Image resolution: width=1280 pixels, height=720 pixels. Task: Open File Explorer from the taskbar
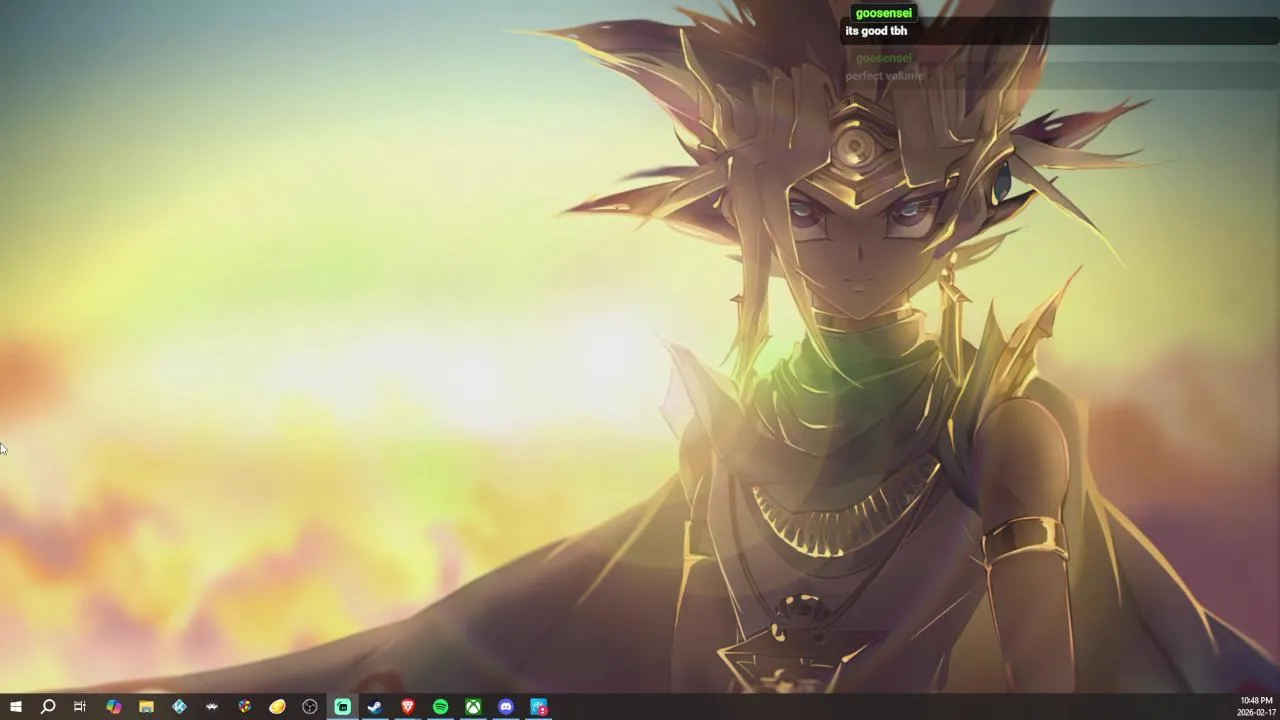(x=146, y=707)
